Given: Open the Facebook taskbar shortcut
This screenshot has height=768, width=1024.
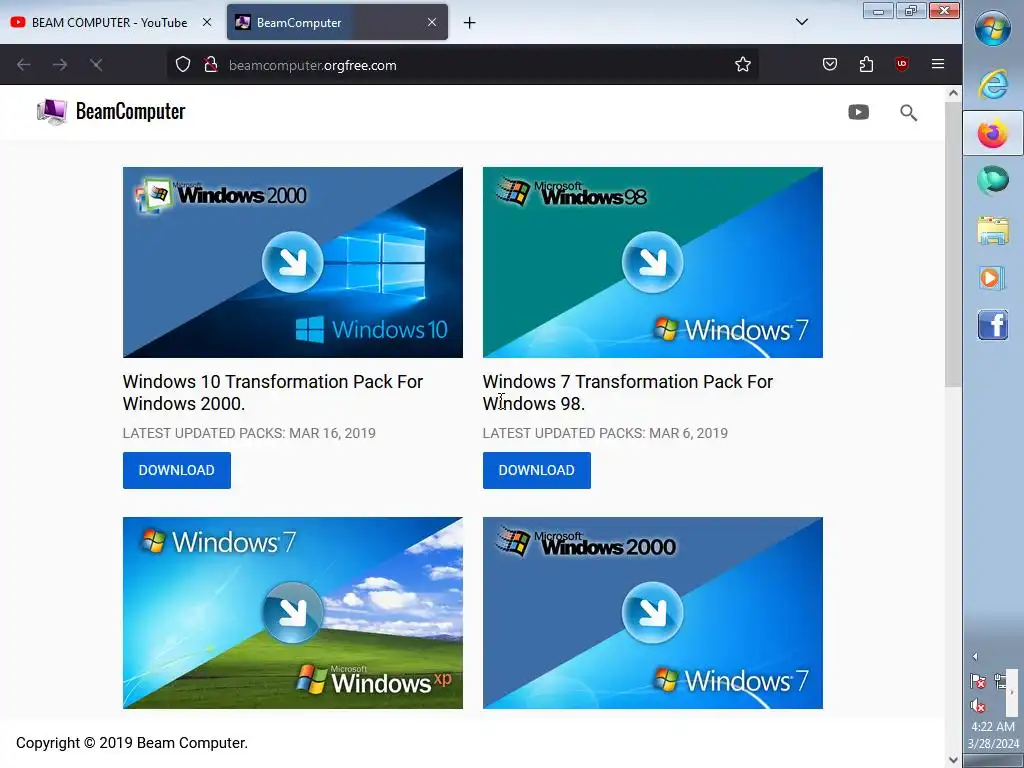Looking at the screenshot, I should pos(993,325).
